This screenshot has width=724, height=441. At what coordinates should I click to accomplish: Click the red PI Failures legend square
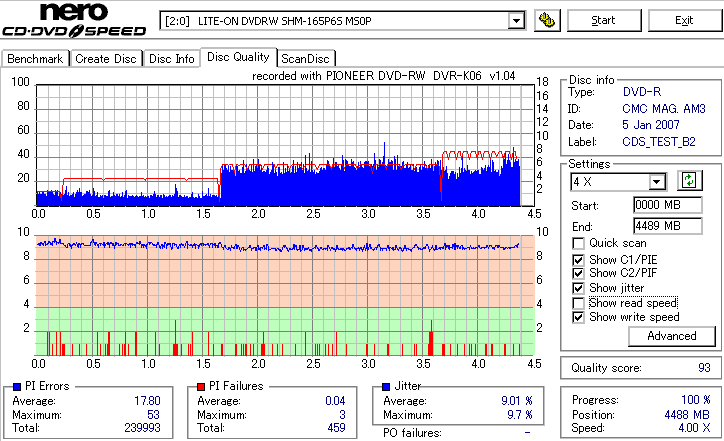point(201,387)
